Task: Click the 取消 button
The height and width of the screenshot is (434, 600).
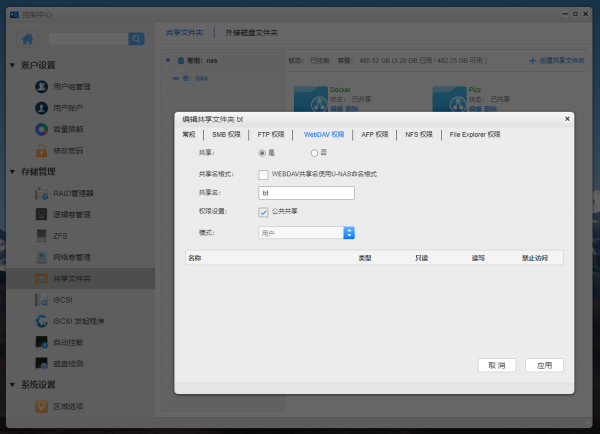Action: coord(497,365)
